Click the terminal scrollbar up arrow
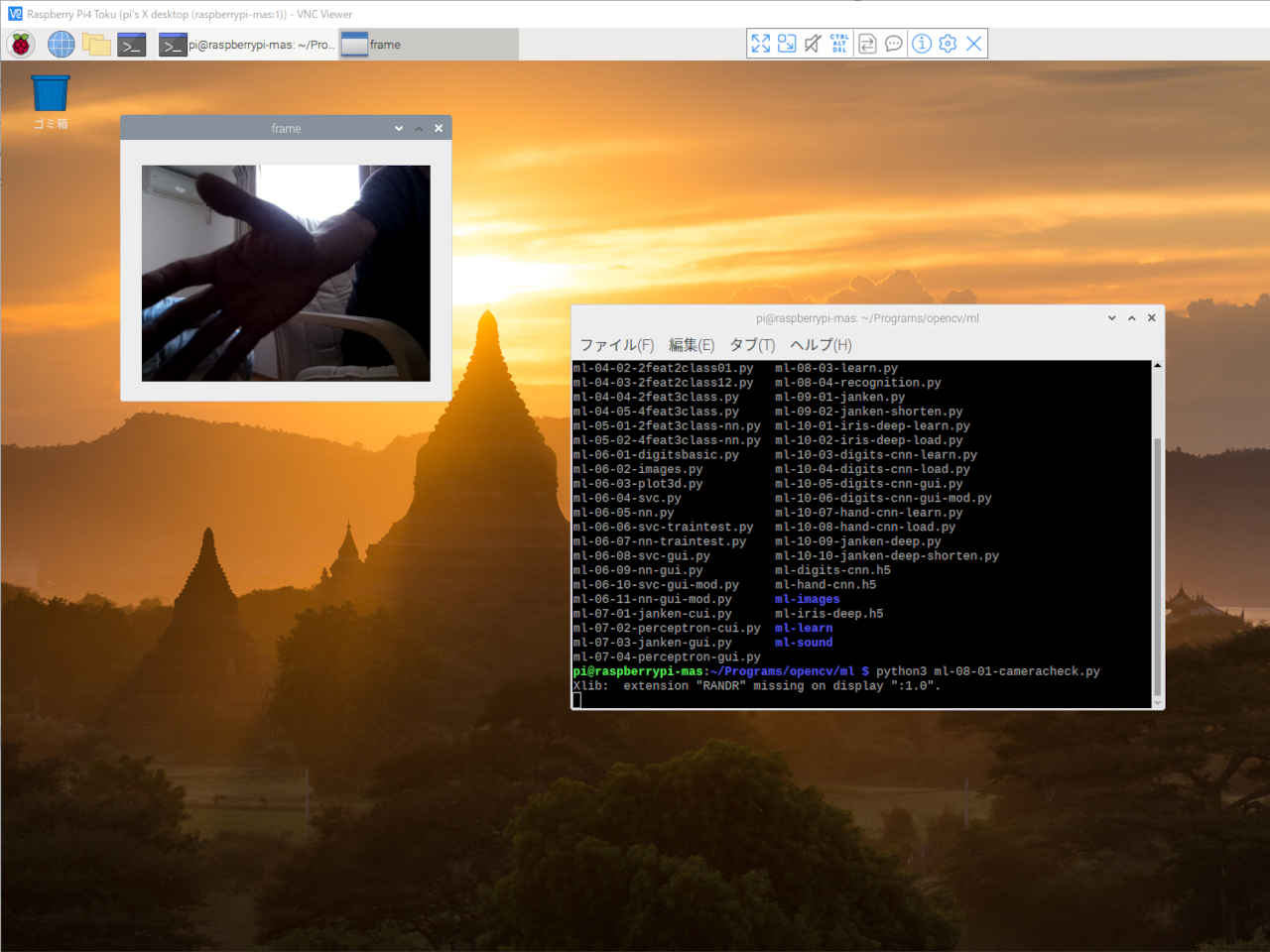The height and width of the screenshot is (952, 1270). point(1157,367)
